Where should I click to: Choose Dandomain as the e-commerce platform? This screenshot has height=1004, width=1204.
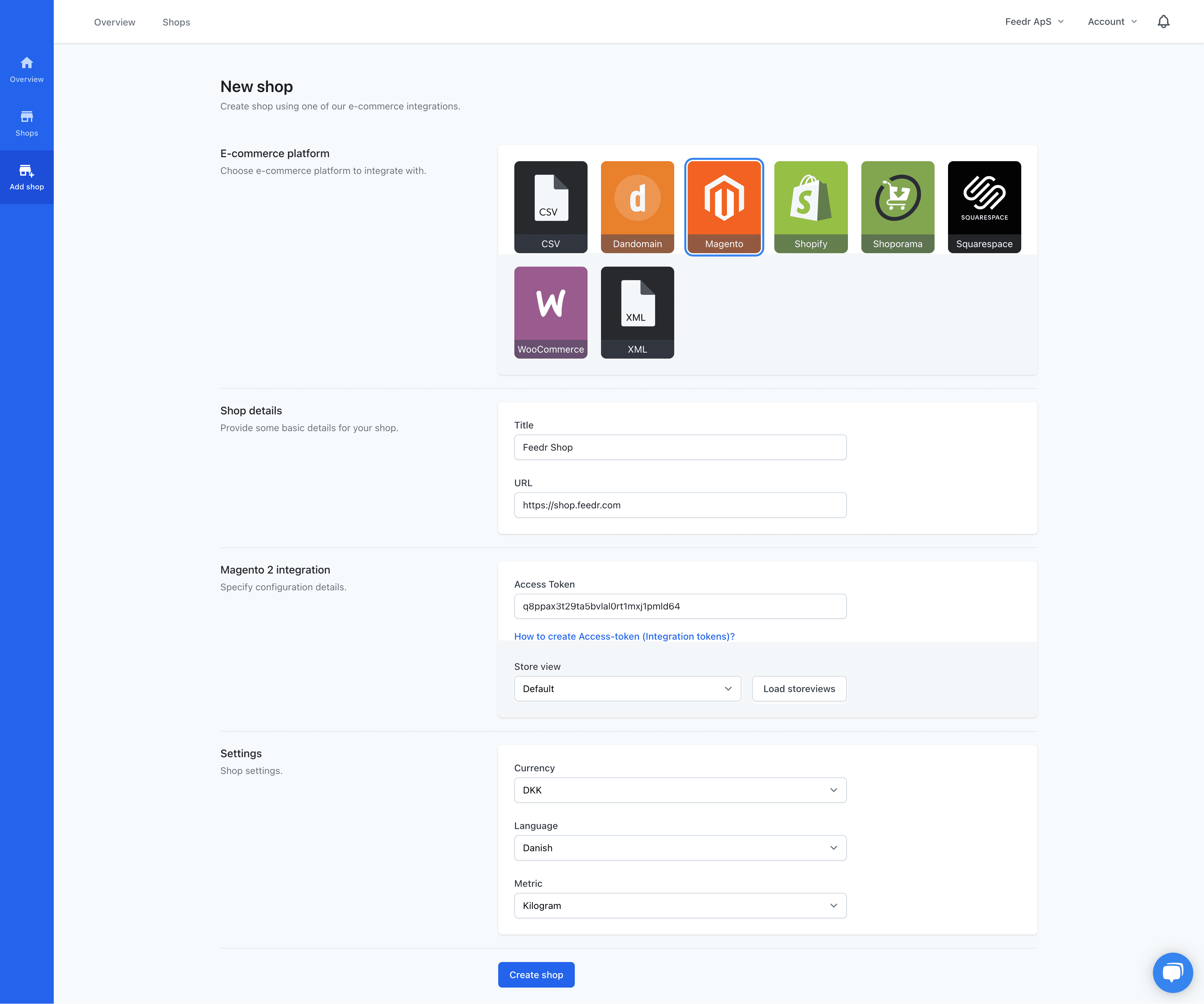click(637, 206)
